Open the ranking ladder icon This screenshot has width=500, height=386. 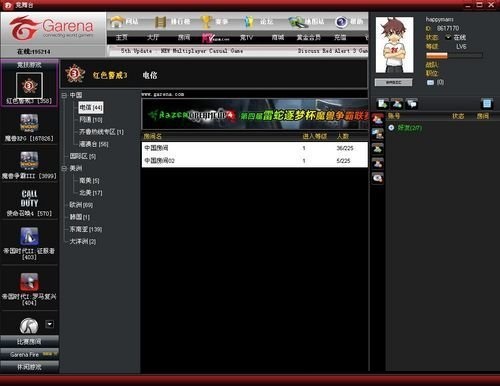pyautogui.click(x=160, y=22)
